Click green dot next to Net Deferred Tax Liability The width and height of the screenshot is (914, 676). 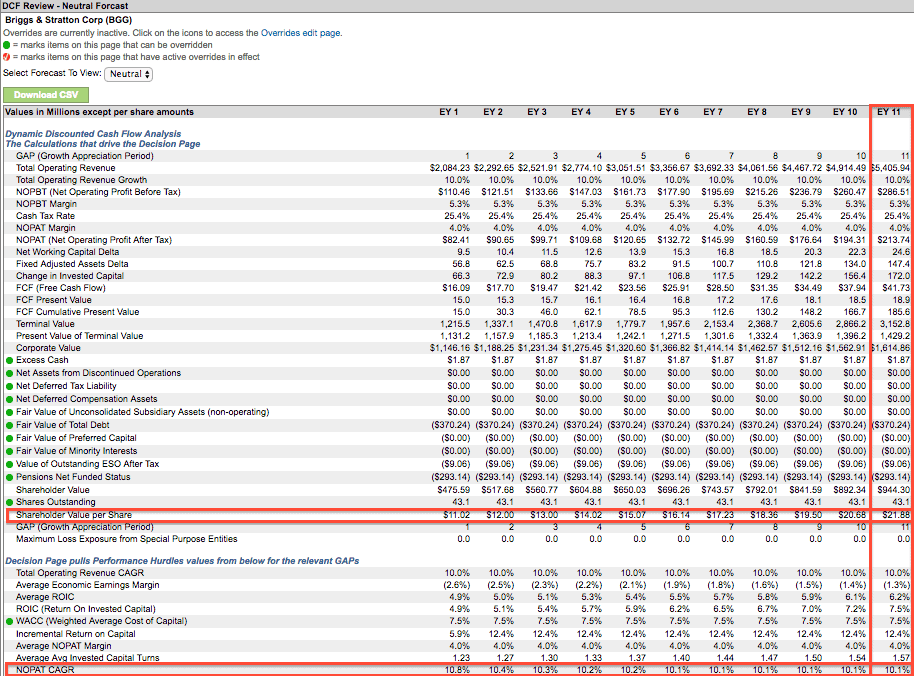9,386
